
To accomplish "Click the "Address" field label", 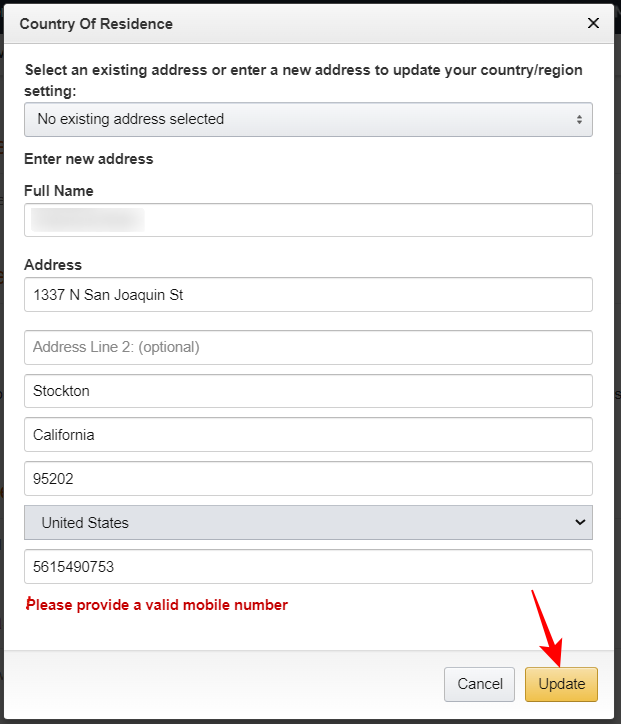I will [53, 265].
